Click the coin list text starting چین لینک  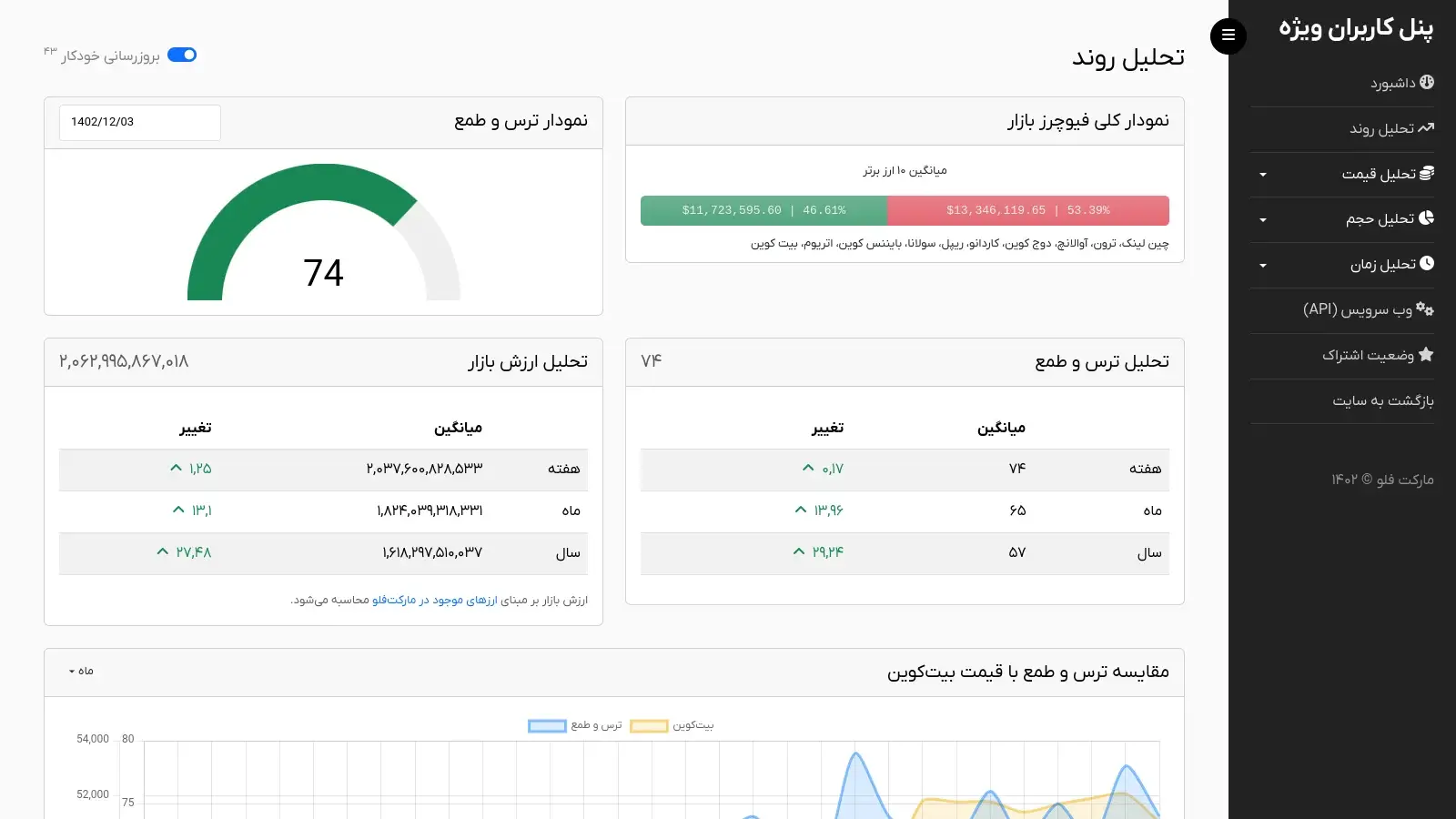click(960, 244)
